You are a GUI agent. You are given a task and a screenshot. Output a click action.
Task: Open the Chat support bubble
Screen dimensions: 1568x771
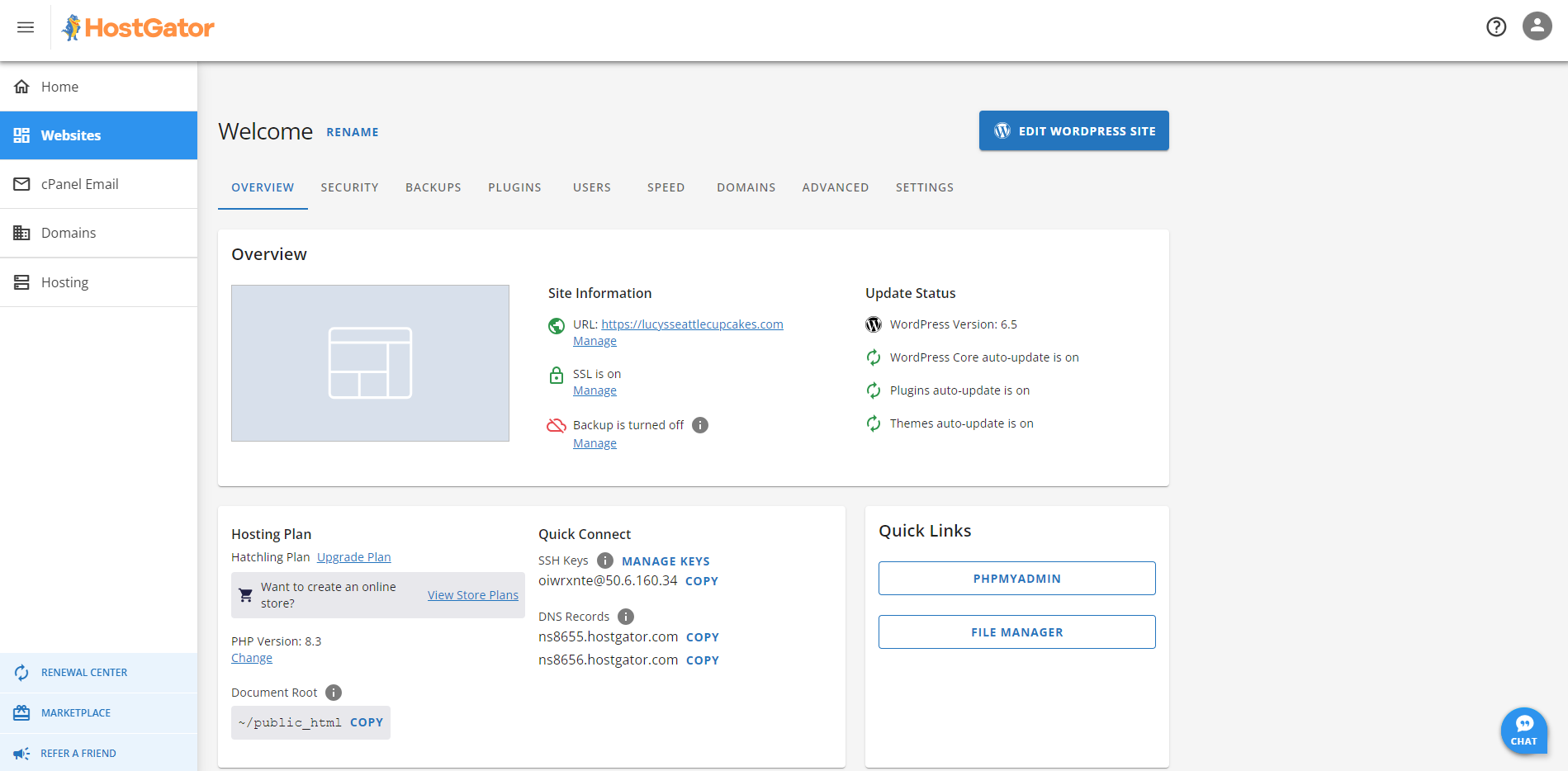point(1524,731)
